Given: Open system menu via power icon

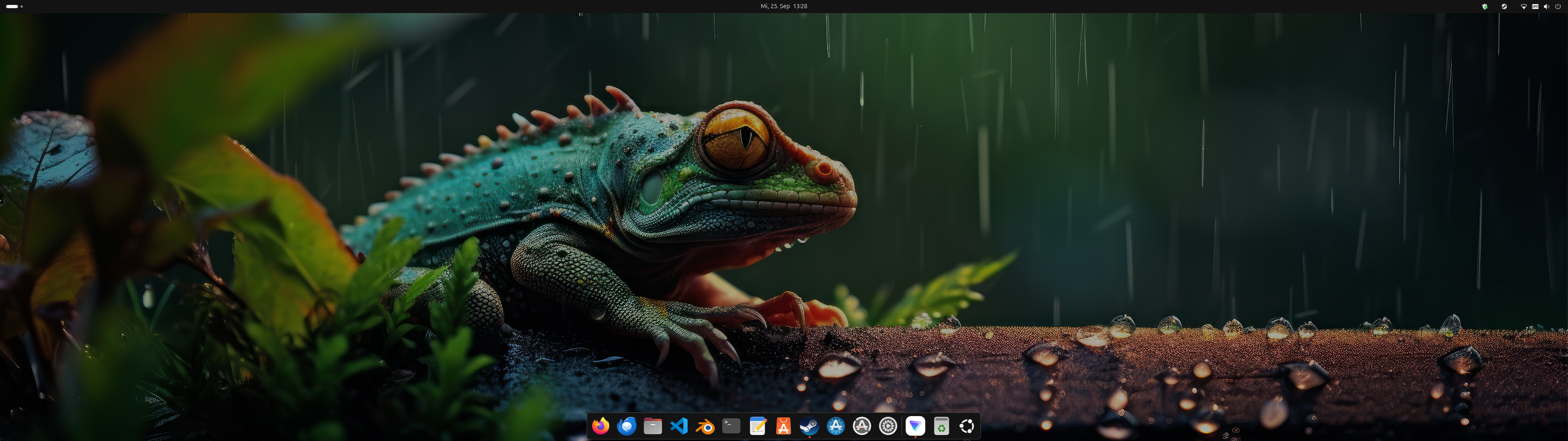Looking at the screenshot, I should 1558,6.
